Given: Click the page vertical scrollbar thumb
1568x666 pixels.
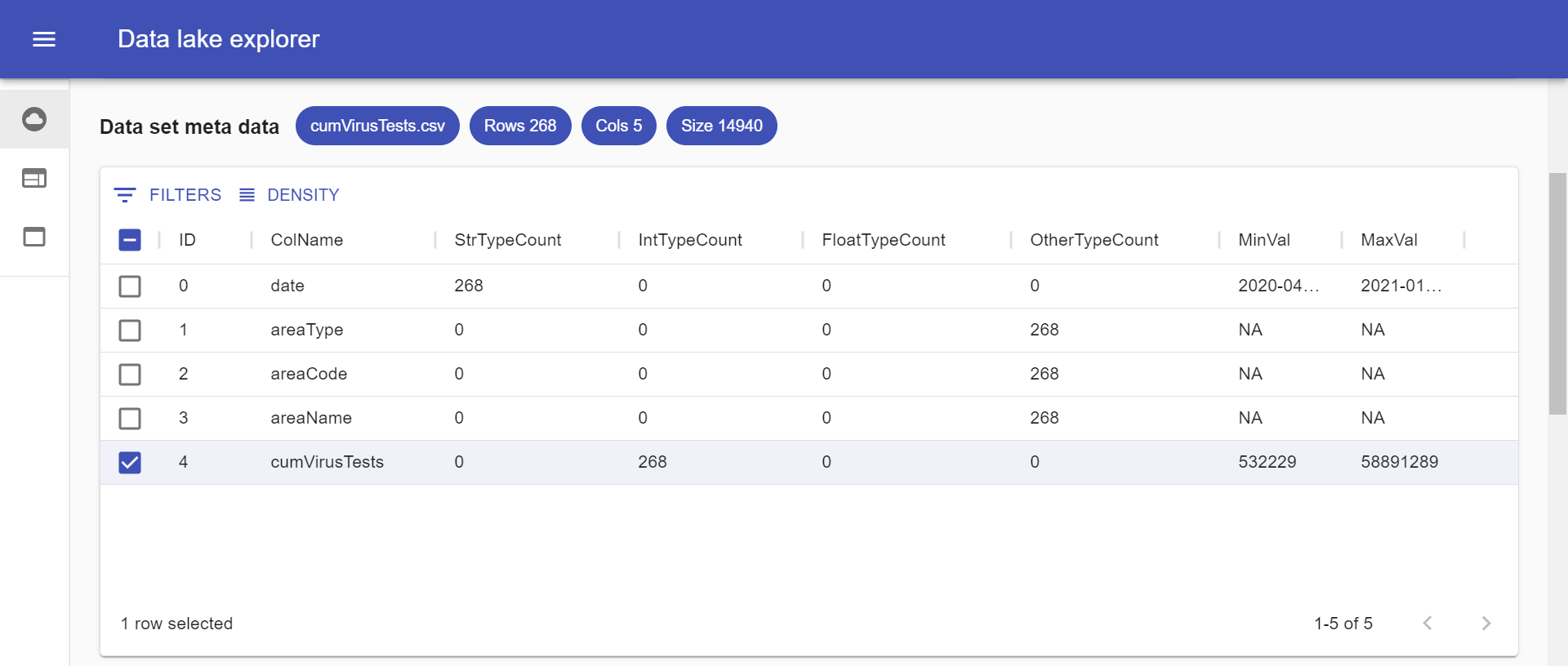Looking at the screenshot, I should tap(1557, 294).
